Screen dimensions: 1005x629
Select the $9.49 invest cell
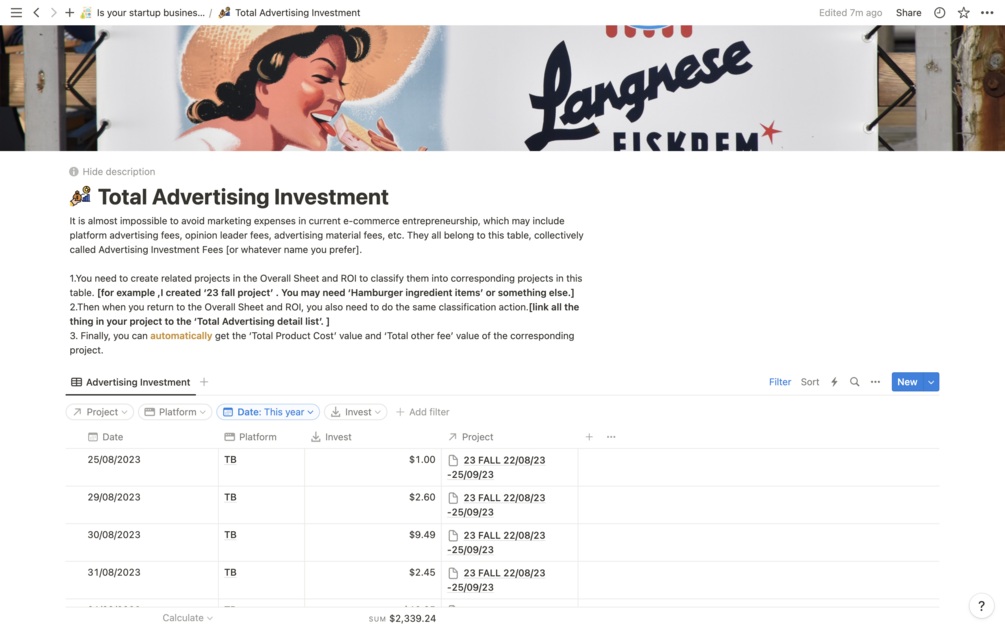[373, 542]
